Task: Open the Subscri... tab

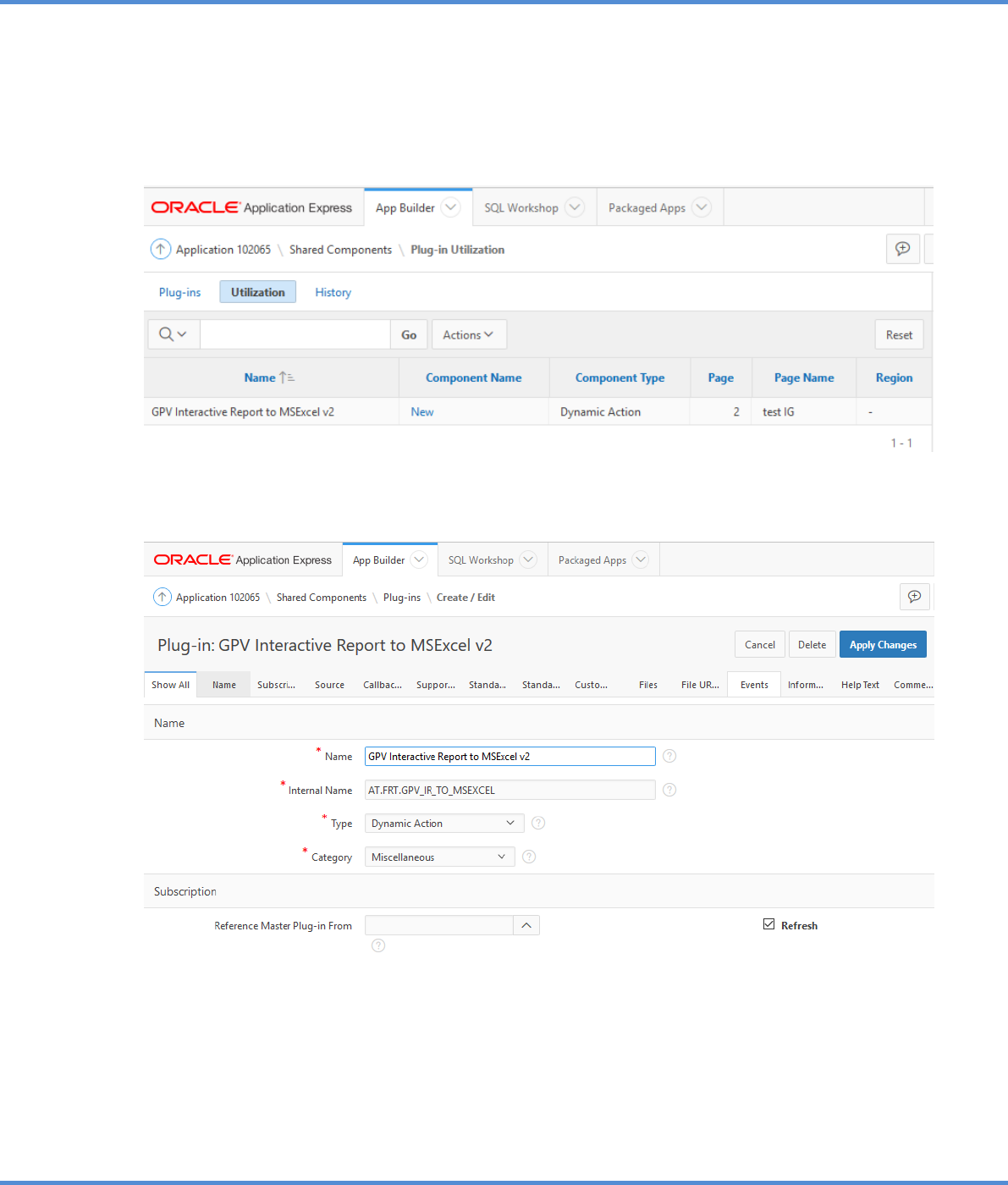Action: click(277, 685)
